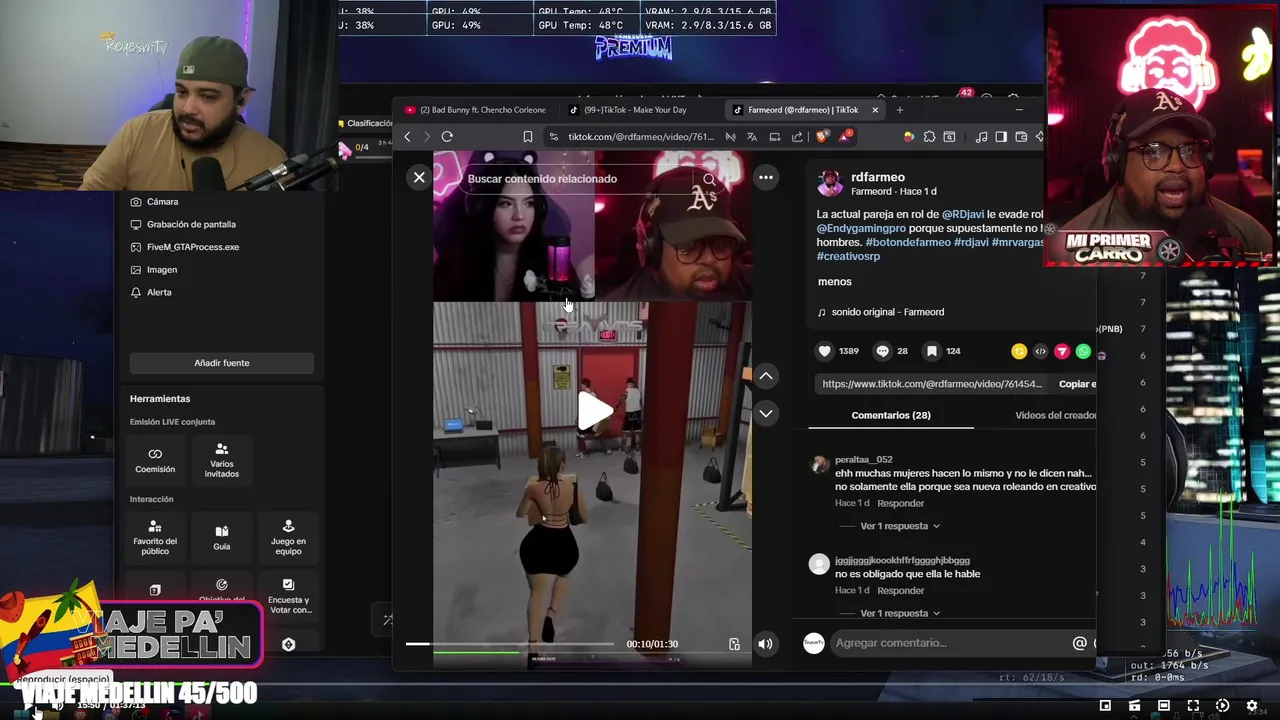
Task: Collapse caption with 'menos'
Action: (834, 282)
